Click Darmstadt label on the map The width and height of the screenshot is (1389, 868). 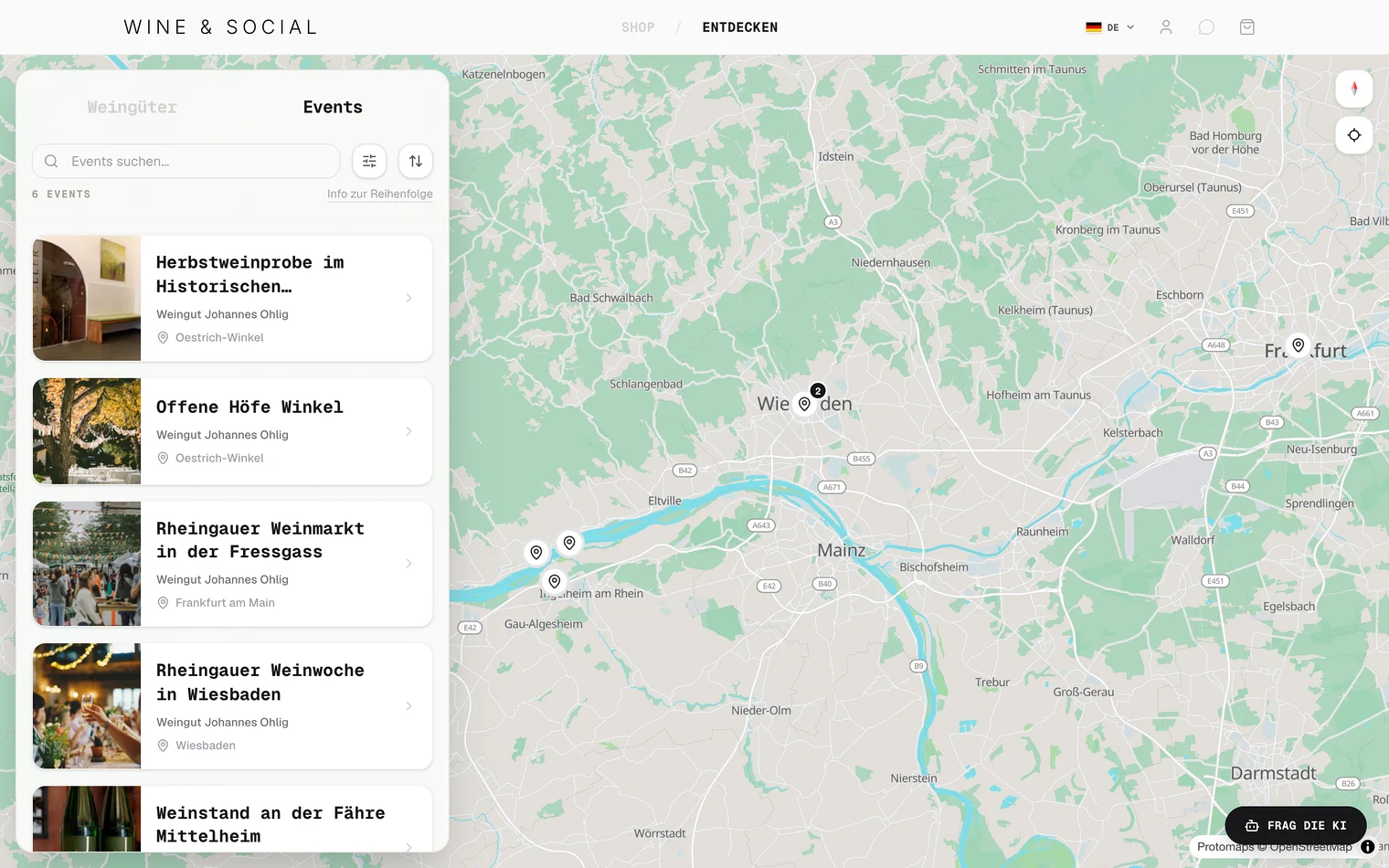tap(1273, 773)
